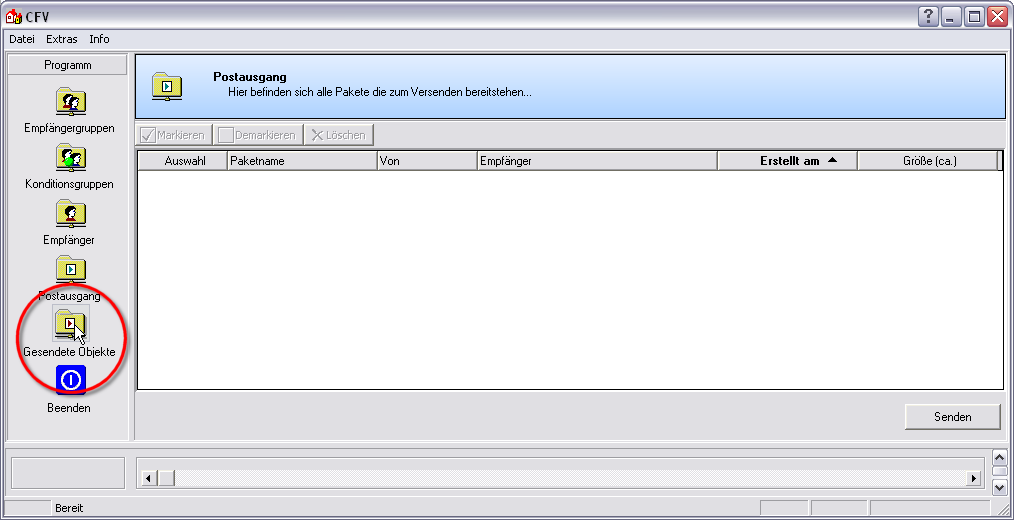Screen dimensions: 1014x520
Task: Open the Empfängergruppen sidebar icon
Action: 70,102
